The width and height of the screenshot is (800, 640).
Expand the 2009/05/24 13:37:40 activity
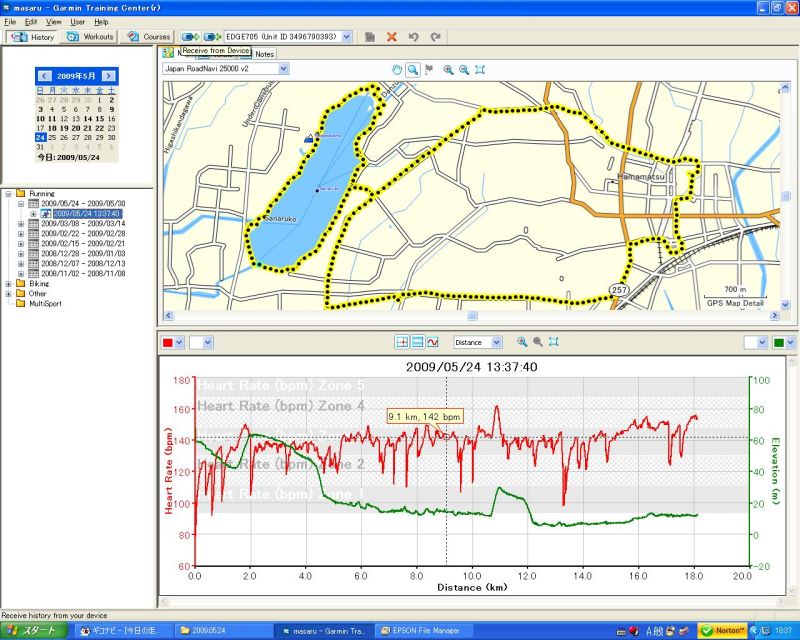34,214
